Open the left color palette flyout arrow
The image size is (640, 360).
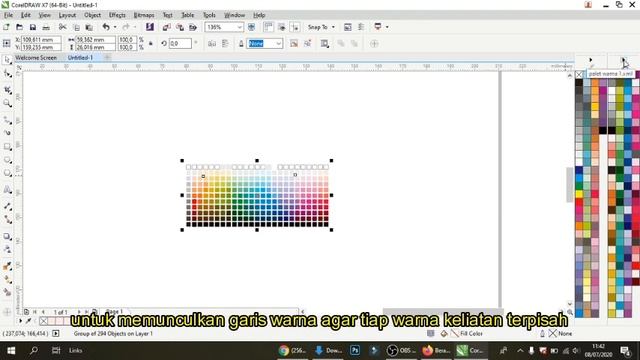[591, 60]
